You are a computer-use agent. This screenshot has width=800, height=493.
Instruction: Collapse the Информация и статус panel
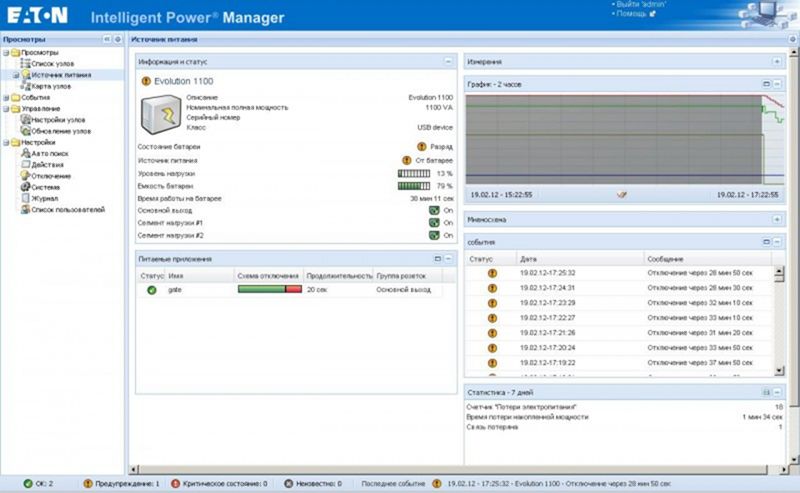click(x=448, y=62)
